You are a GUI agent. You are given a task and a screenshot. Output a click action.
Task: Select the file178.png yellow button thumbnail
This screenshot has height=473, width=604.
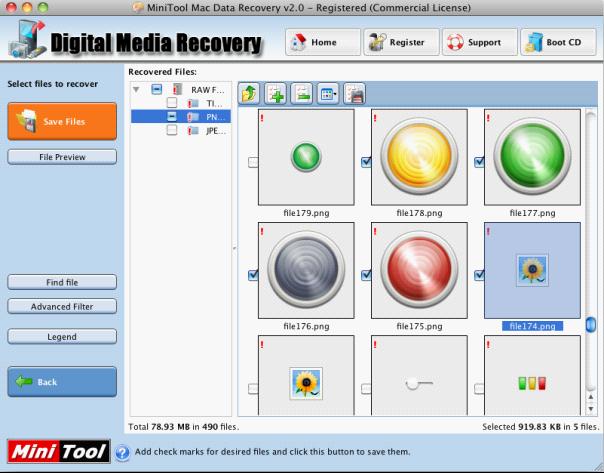coord(419,157)
